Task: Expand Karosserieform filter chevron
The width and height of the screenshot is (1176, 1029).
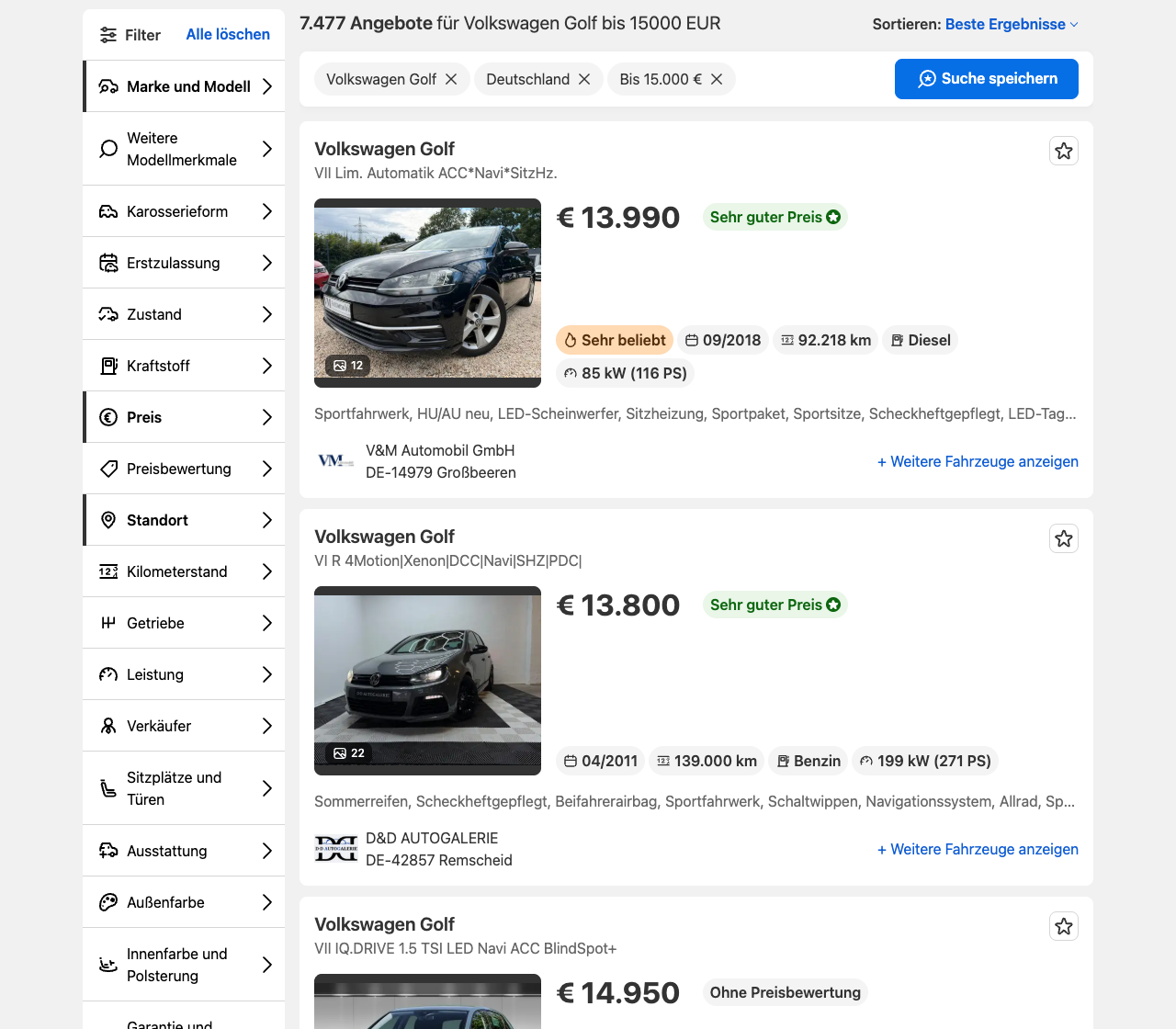Action: 267,211
